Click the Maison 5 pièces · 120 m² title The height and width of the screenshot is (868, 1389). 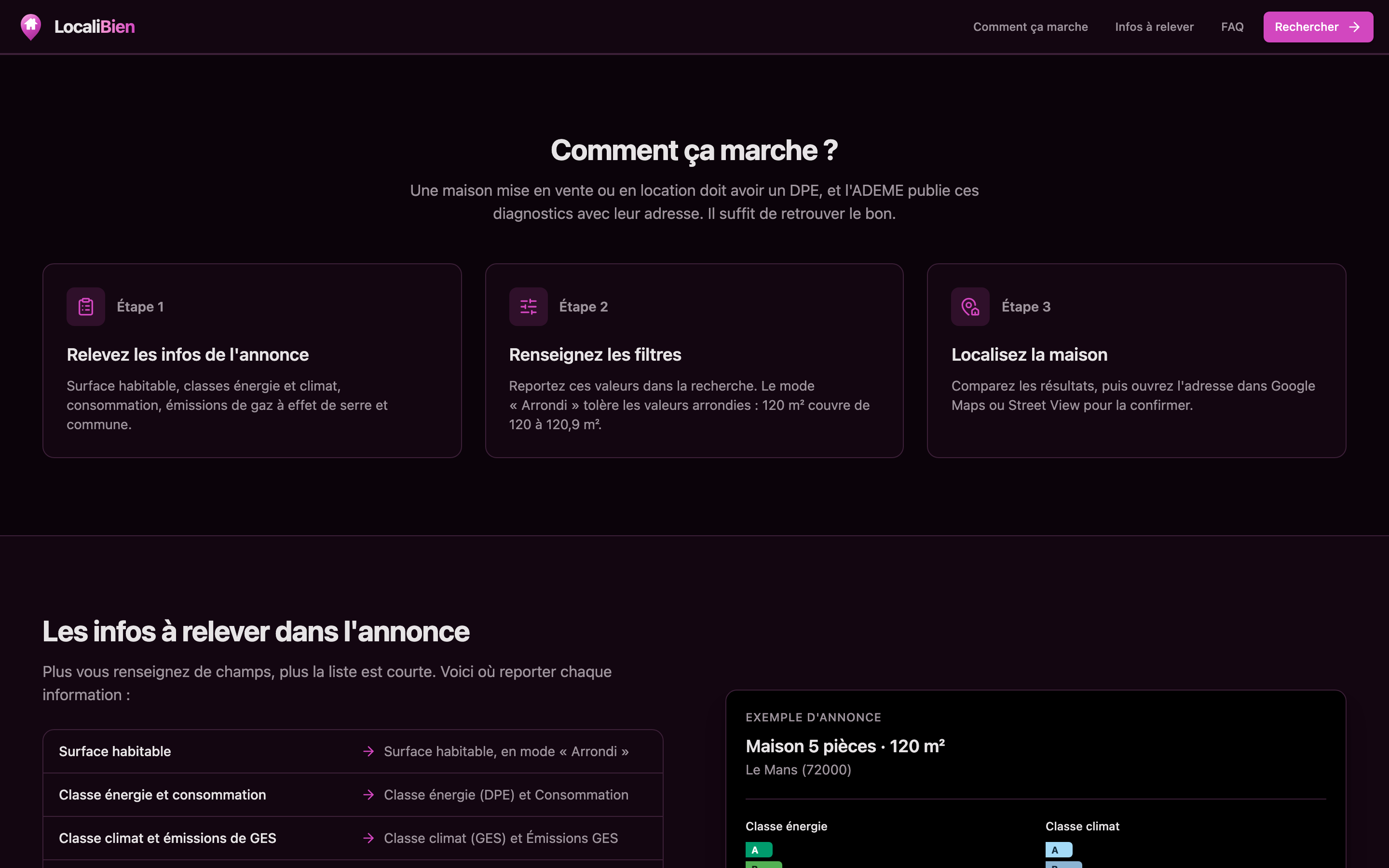(x=845, y=746)
